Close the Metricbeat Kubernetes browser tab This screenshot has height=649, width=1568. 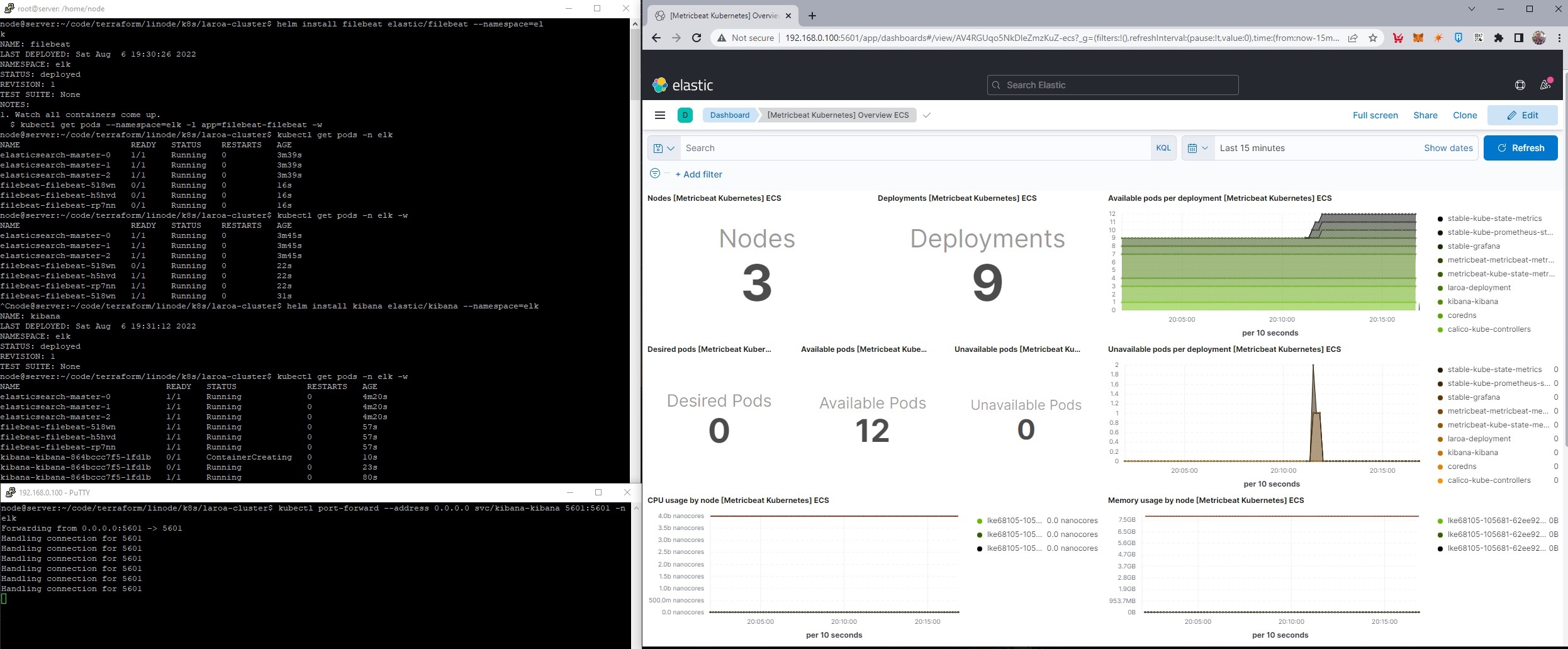point(788,16)
